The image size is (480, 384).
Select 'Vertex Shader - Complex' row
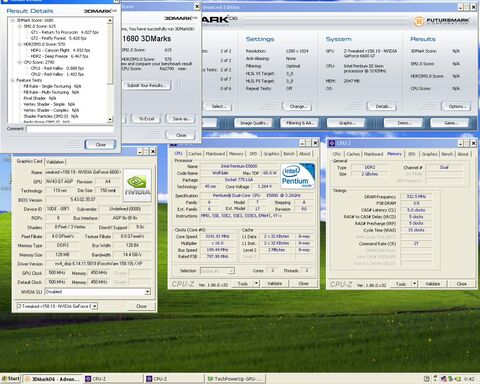[x=51, y=110]
